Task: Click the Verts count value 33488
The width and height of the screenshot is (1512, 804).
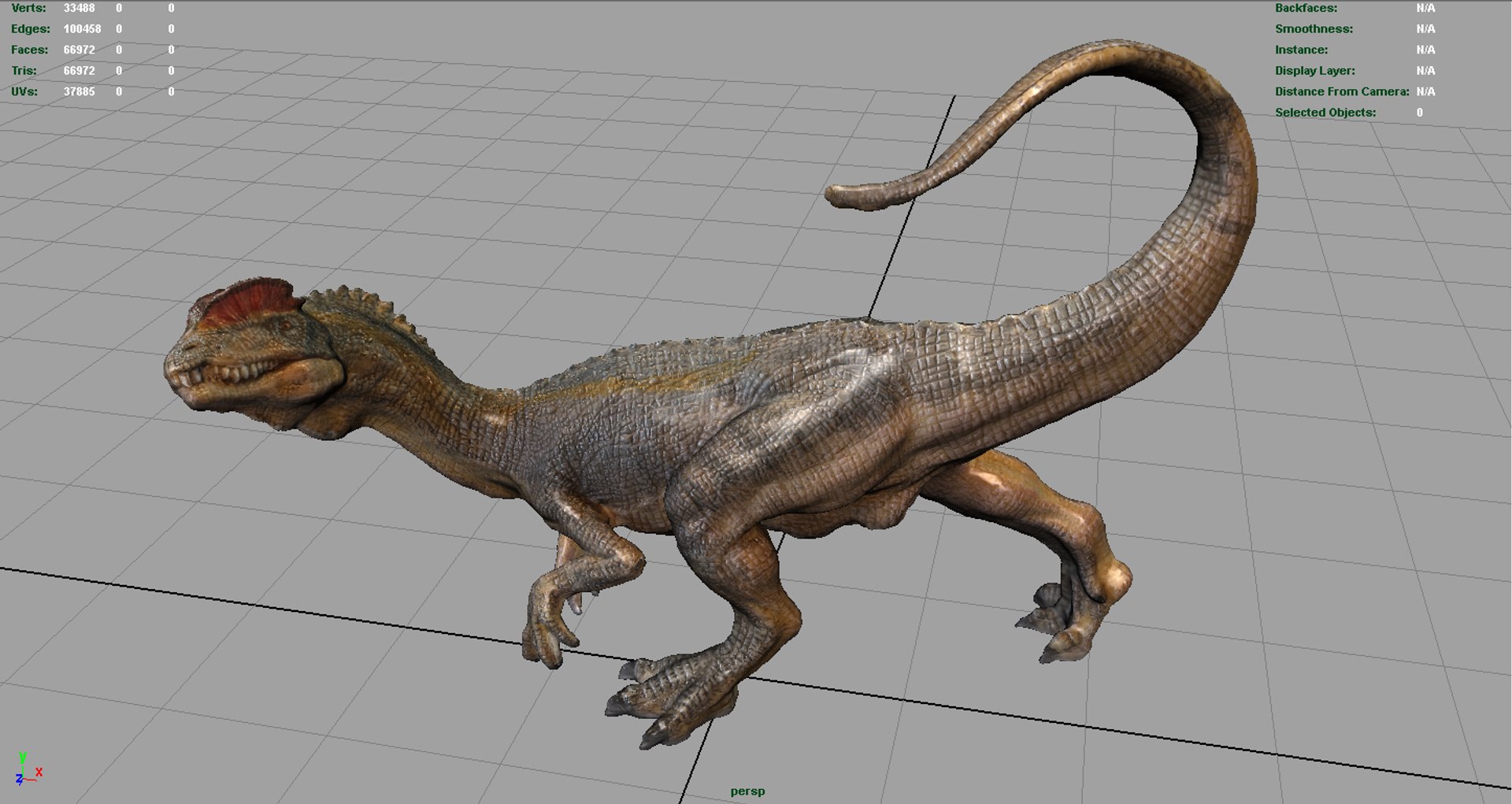Action: click(x=79, y=8)
